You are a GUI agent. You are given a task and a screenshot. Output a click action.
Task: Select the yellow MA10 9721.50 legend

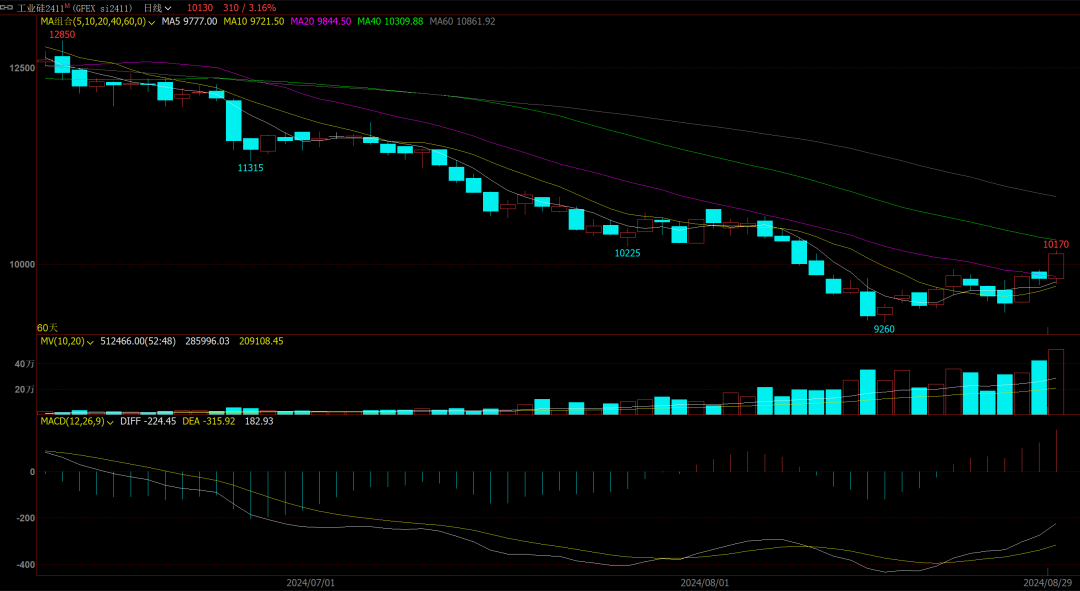point(253,21)
